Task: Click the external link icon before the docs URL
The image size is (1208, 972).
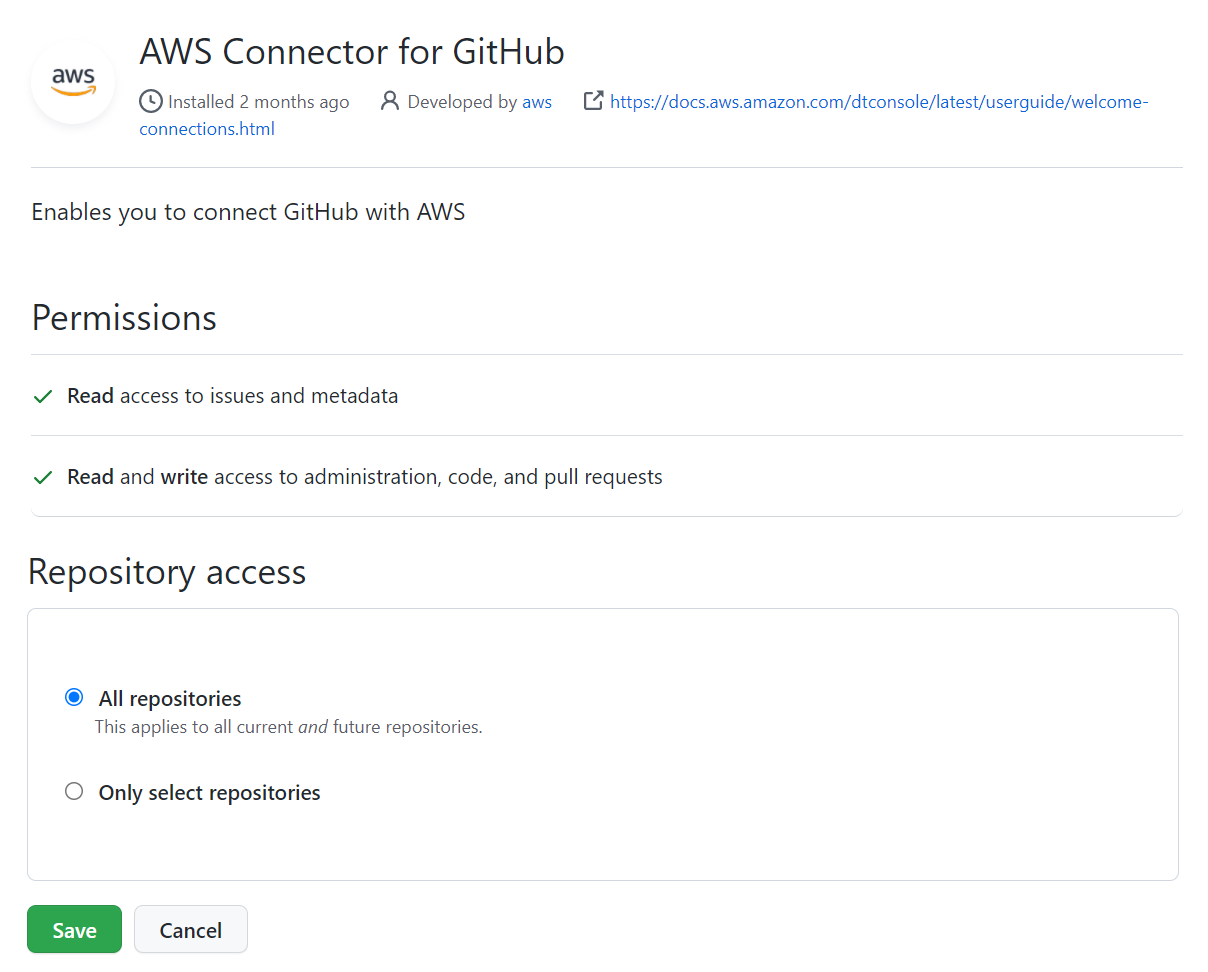Action: click(593, 100)
